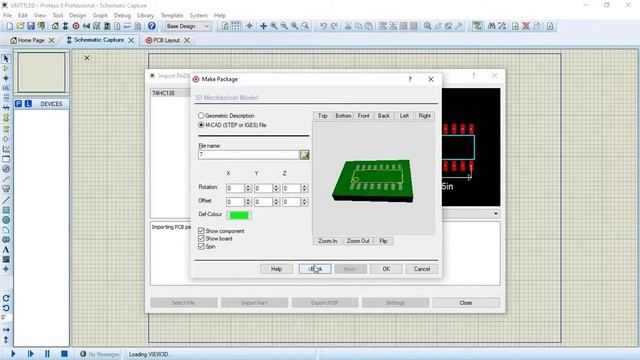This screenshot has height=360, width=640.
Task: Click the Flip button under 3D preview
Action: pos(383,241)
